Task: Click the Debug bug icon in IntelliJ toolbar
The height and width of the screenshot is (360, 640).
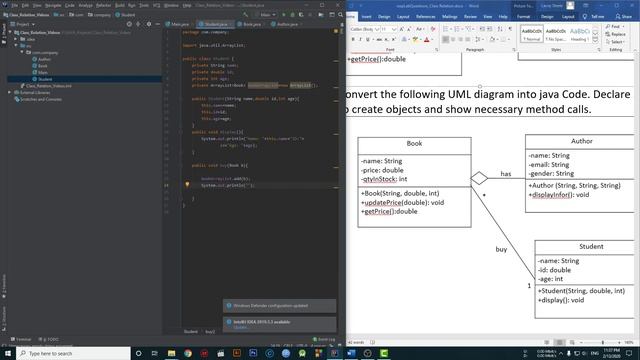Action: pos(292,15)
